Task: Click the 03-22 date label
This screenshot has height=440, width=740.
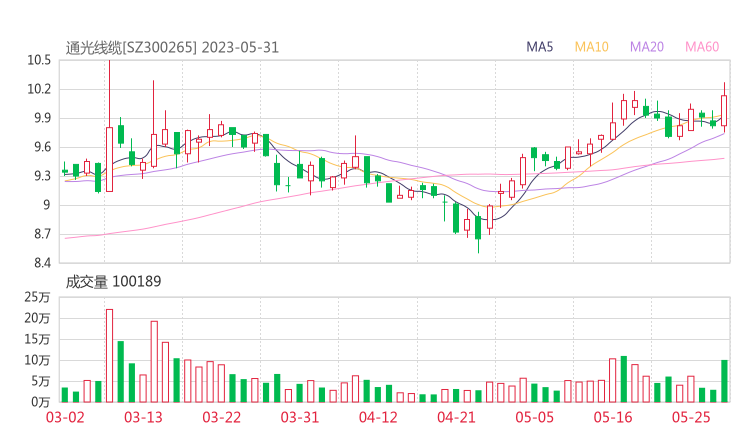Action: 221,418
